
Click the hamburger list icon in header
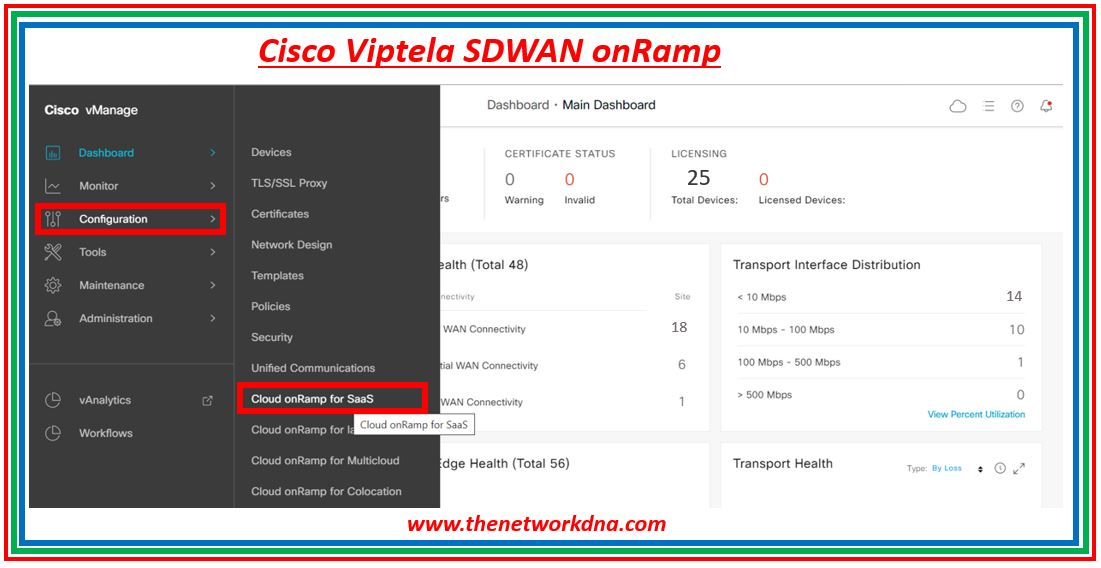pyautogui.click(x=989, y=106)
